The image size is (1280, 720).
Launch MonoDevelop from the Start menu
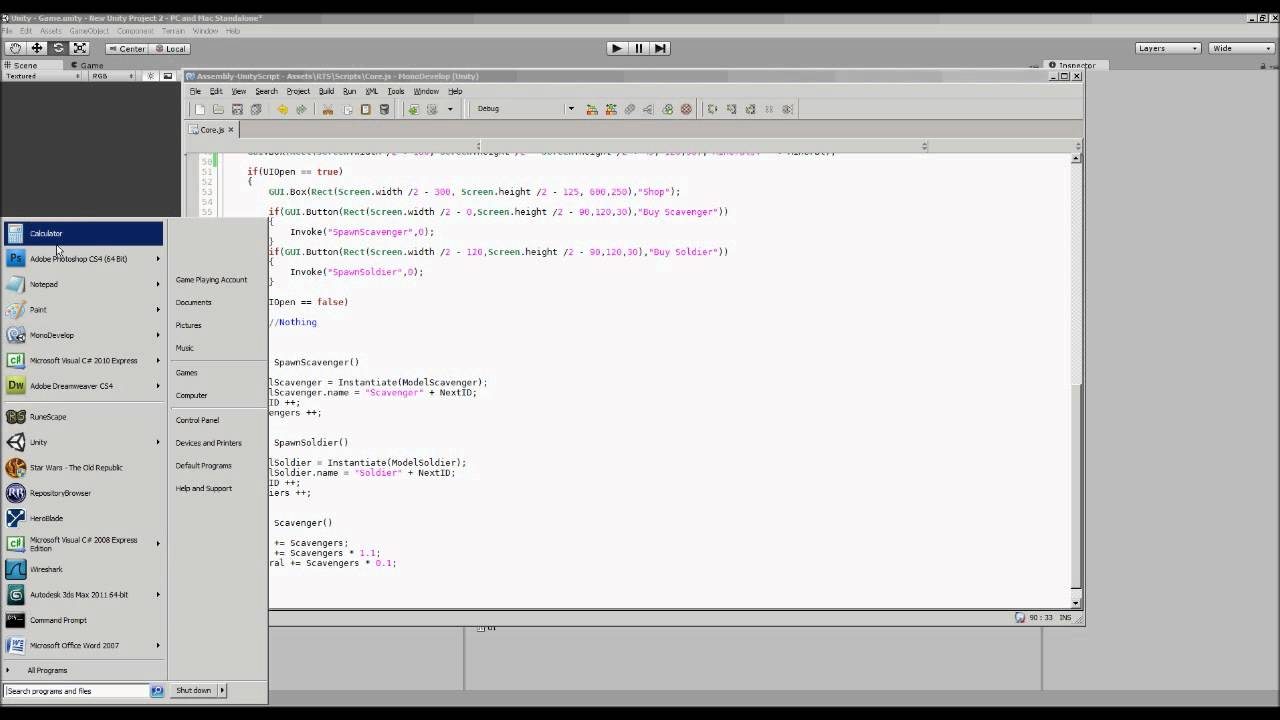tap(78, 335)
